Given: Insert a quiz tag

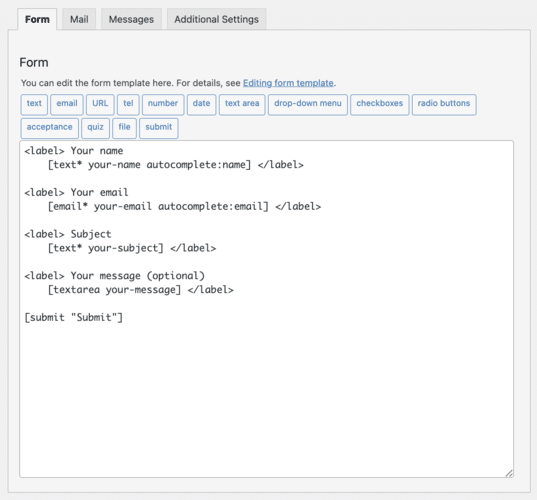Looking at the screenshot, I should coord(96,128).
